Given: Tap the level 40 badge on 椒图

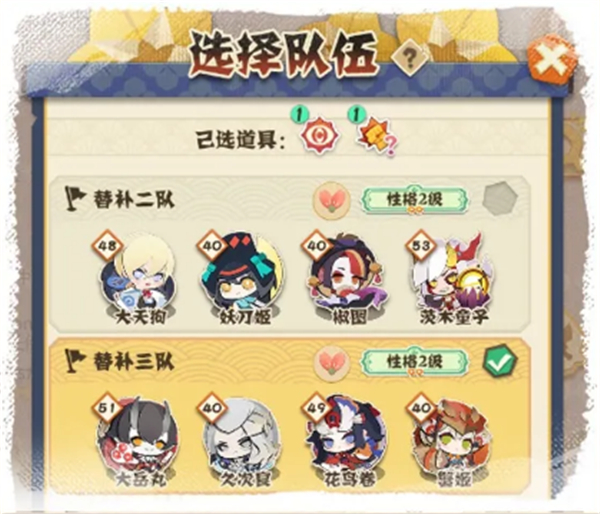Looking at the screenshot, I should [x=316, y=245].
